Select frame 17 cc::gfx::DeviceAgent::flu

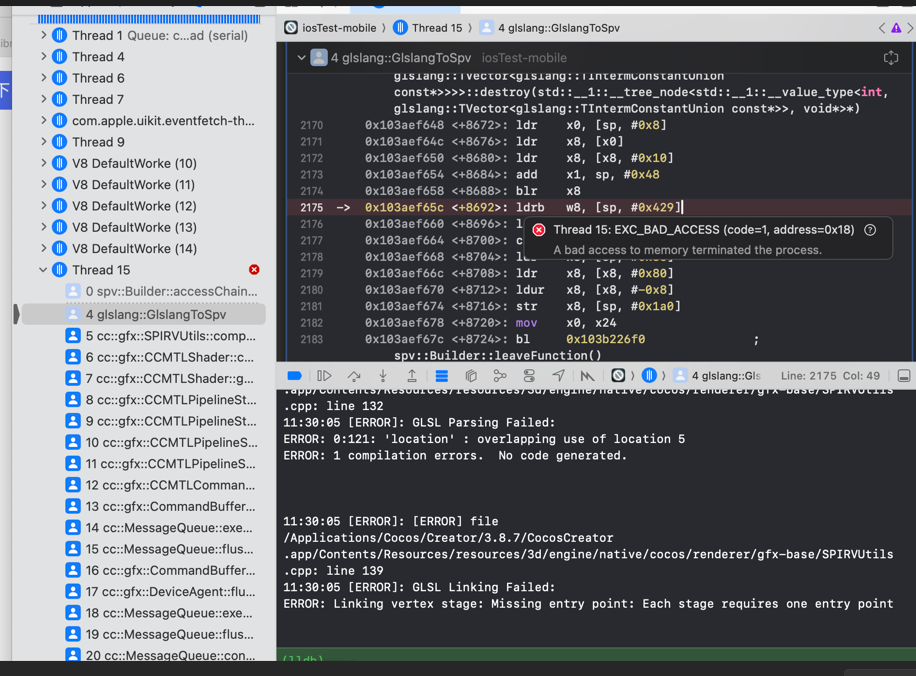click(161, 592)
